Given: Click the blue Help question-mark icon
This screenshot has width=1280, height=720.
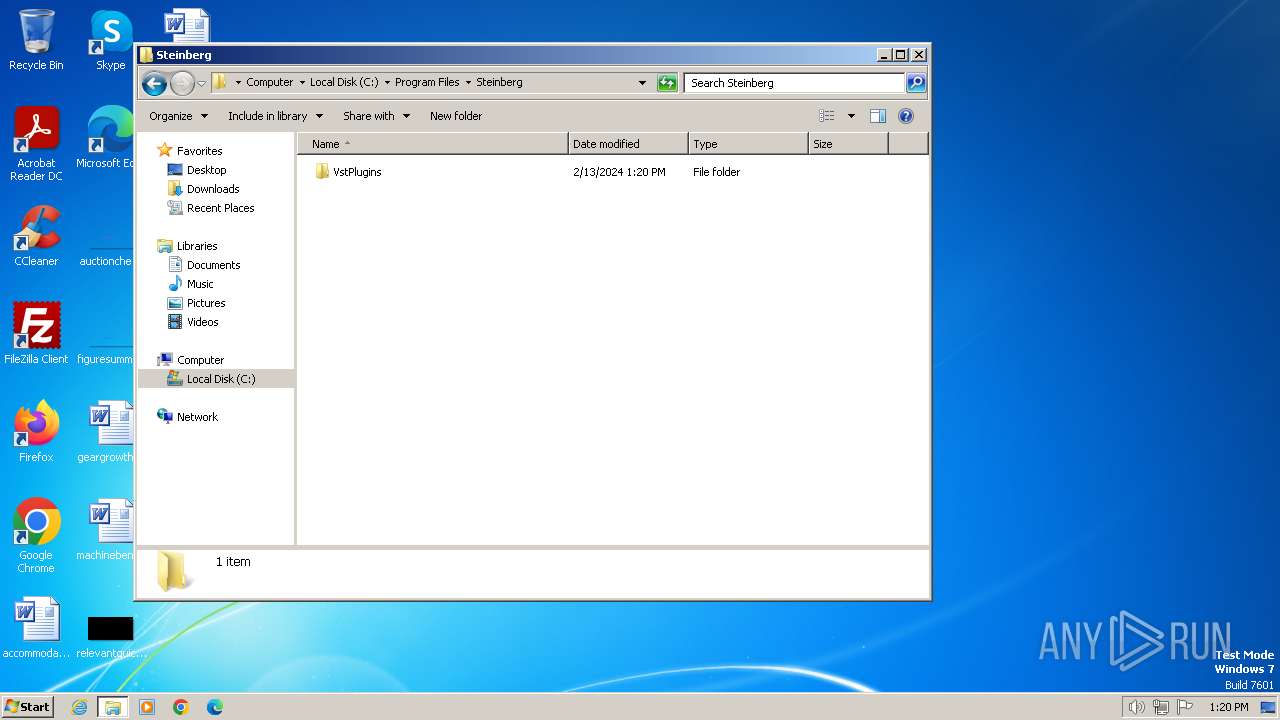Looking at the screenshot, I should click(906, 116).
